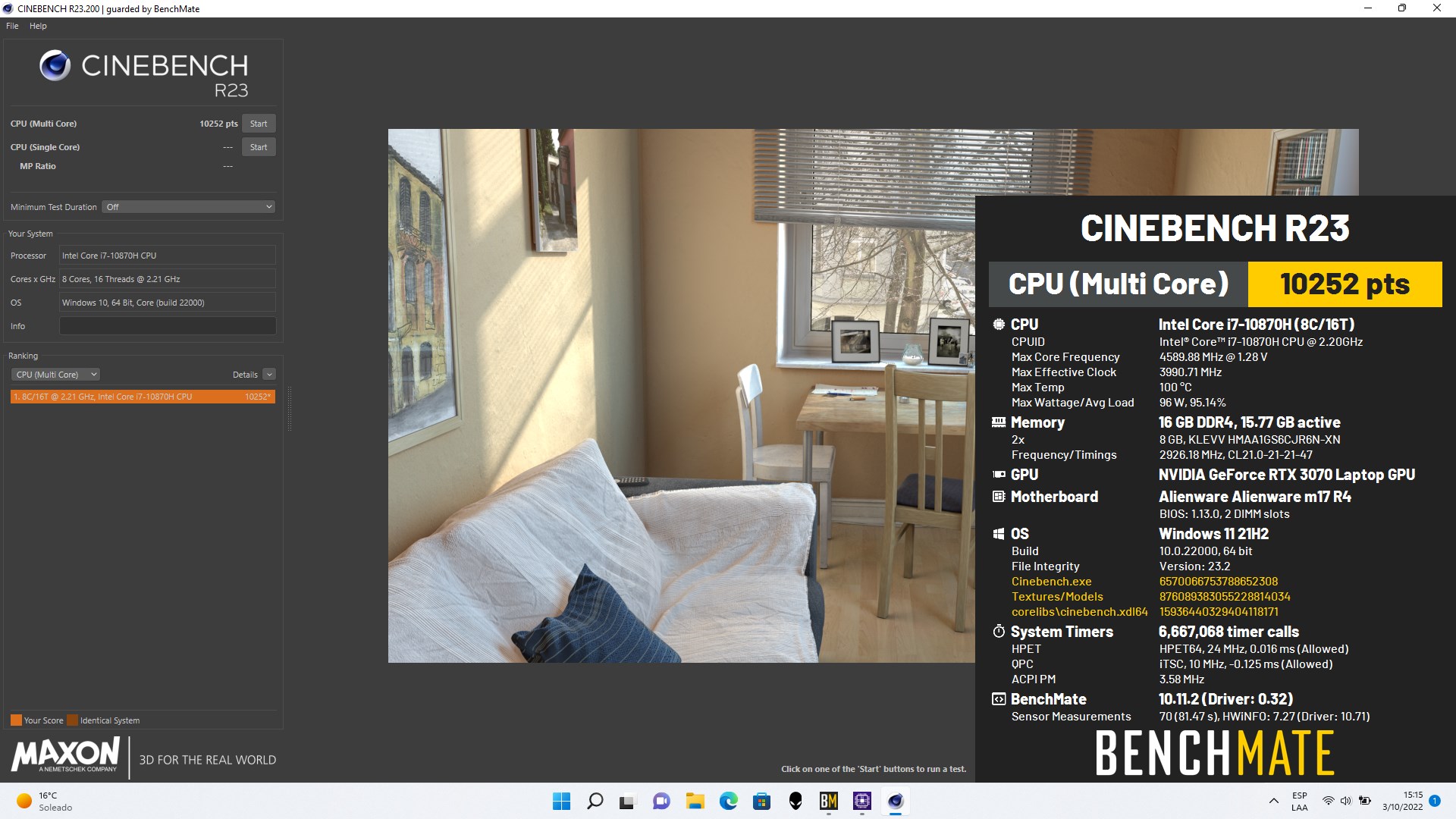Click the Textures/Models integrity entry
The height and width of the screenshot is (819, 1456).
click(1057, 597)
